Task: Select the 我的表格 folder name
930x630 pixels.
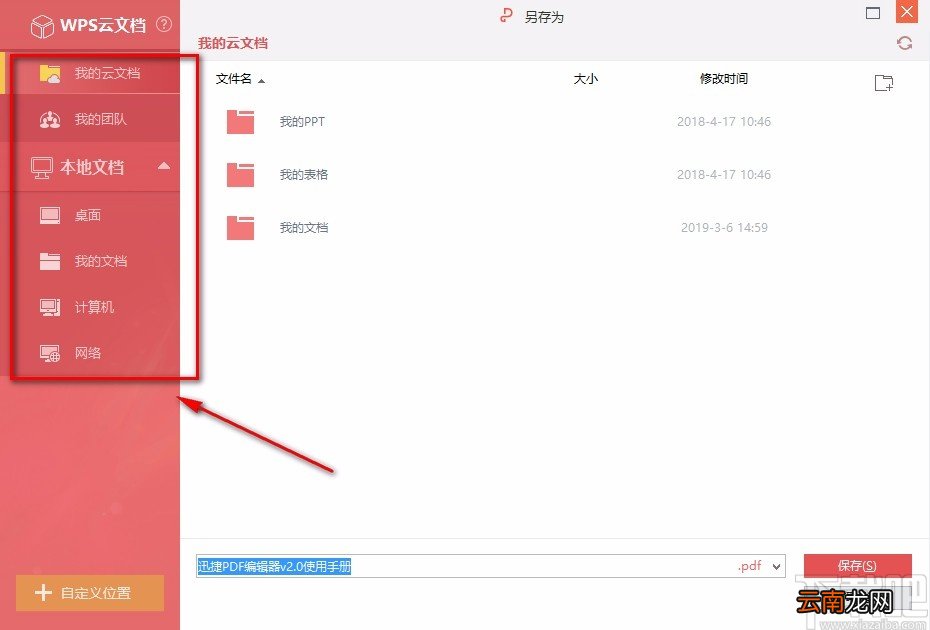Action: pos(304,174)
